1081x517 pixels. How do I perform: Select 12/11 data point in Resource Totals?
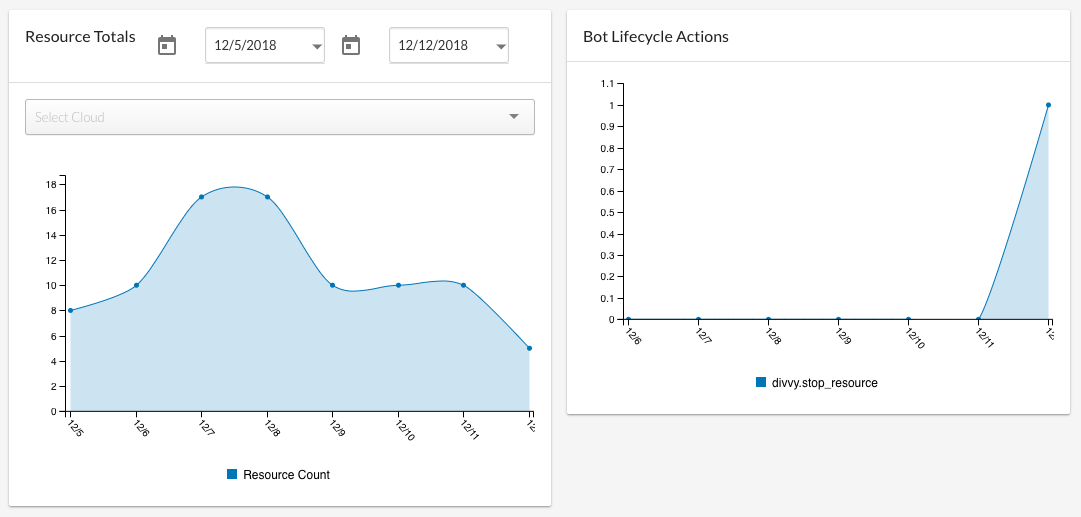pyautogui.click(x=463, y=285)
